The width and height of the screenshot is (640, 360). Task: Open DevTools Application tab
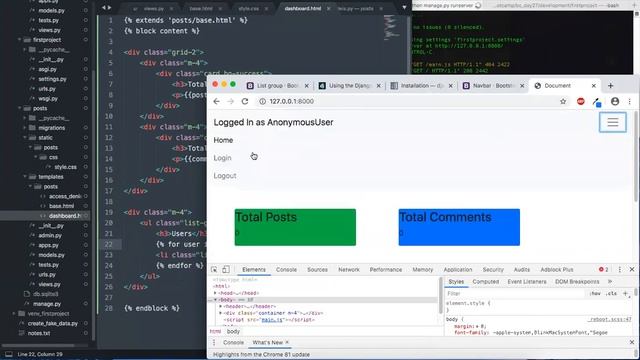pos(458,270)
